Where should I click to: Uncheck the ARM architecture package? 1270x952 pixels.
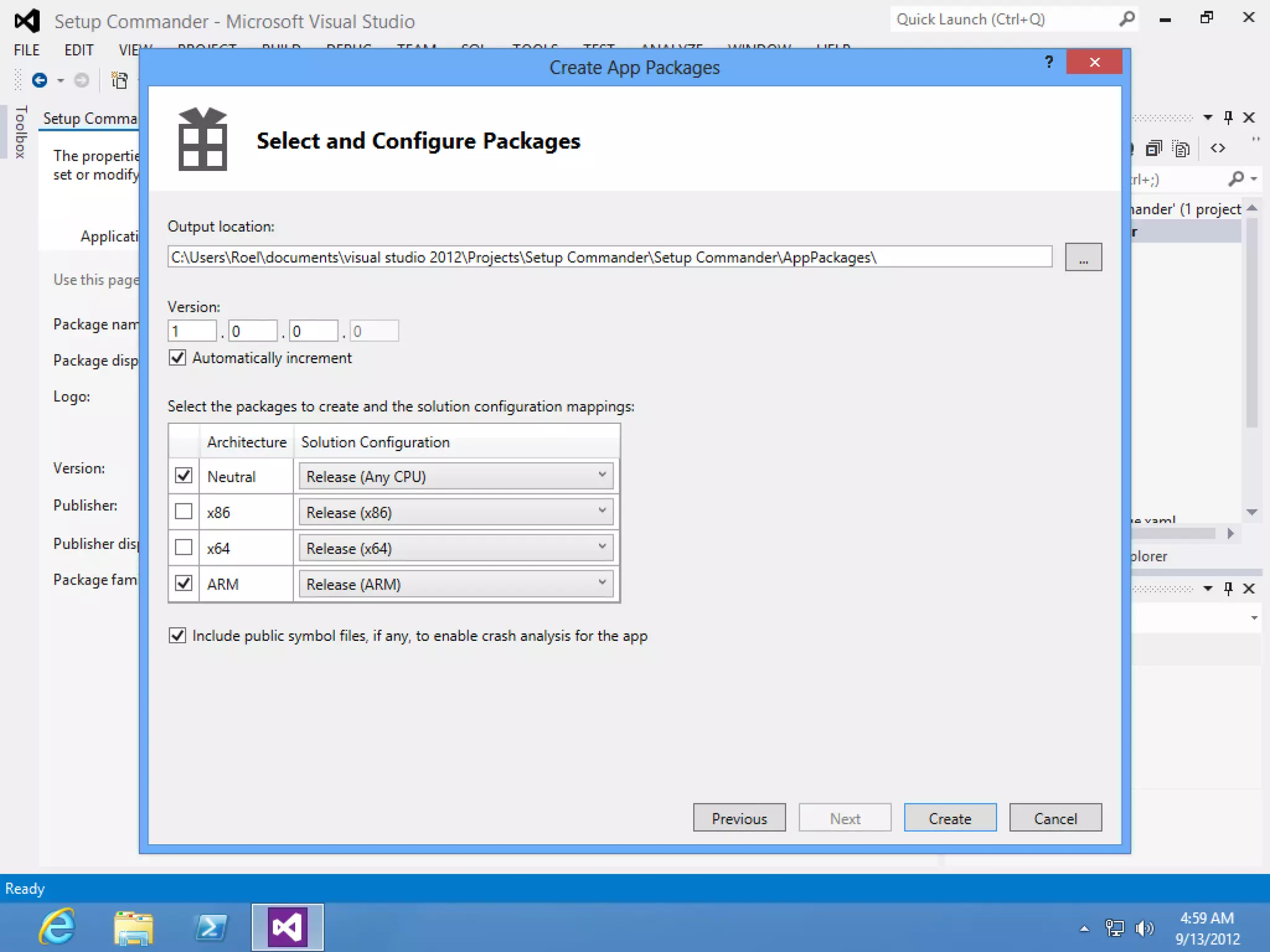click(184, 583)
